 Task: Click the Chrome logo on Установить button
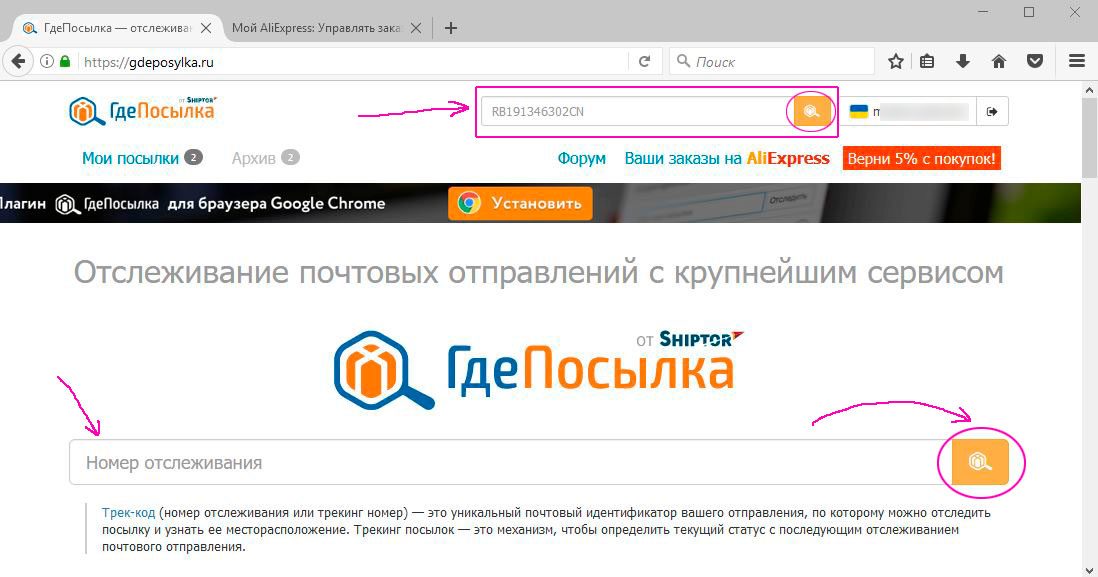469,203
